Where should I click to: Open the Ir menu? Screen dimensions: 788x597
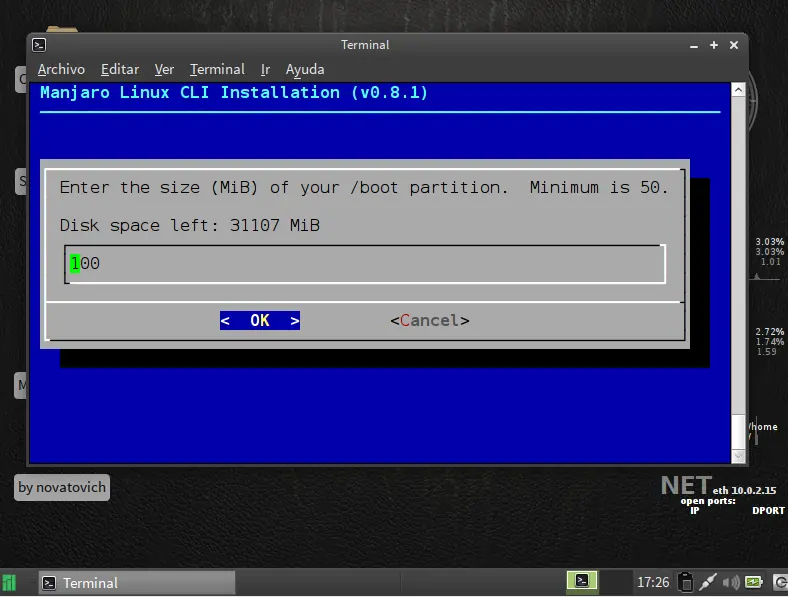click(265, 69)
